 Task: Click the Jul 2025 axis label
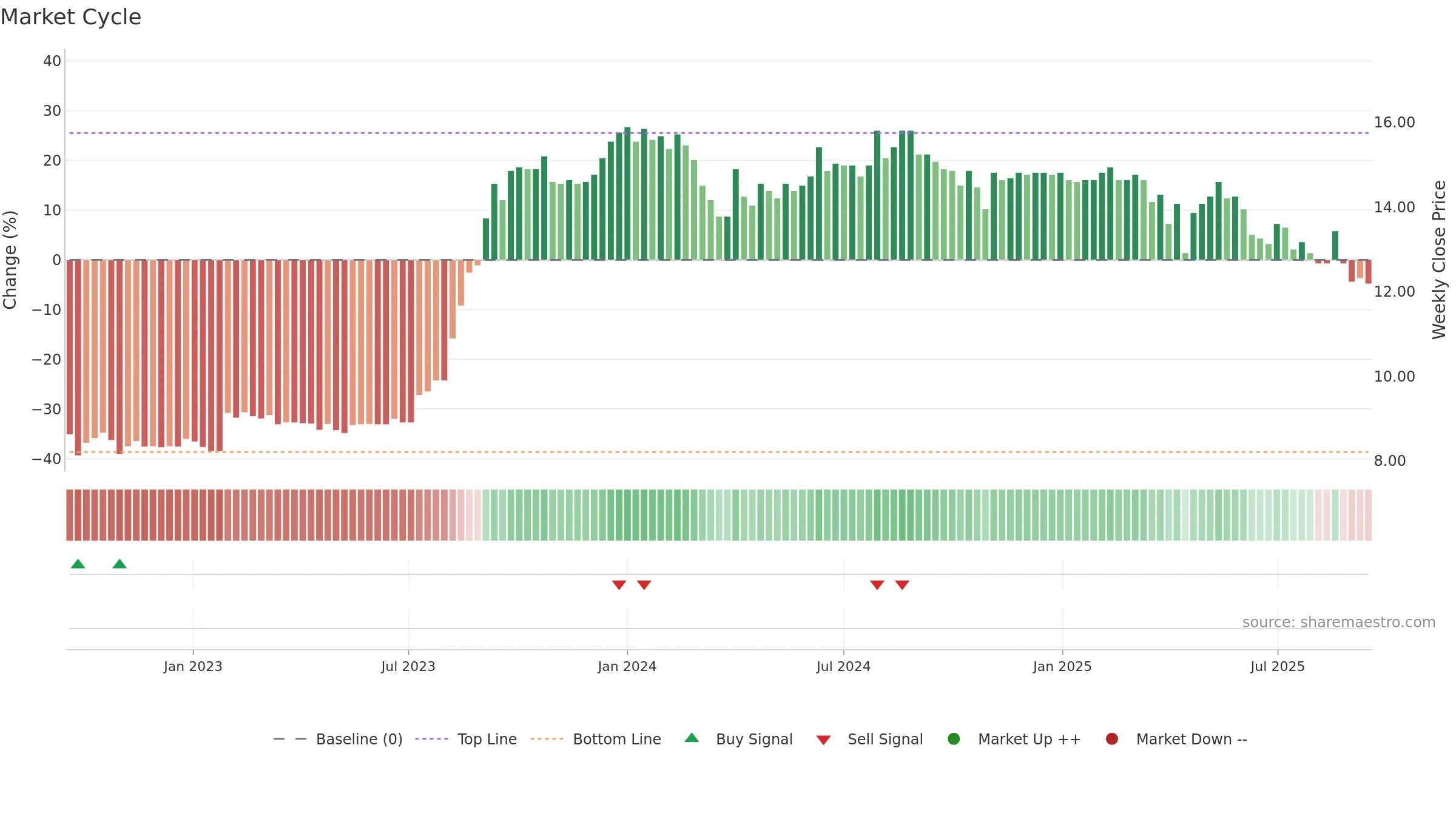pyautogui.click(x=1278, y=667)
